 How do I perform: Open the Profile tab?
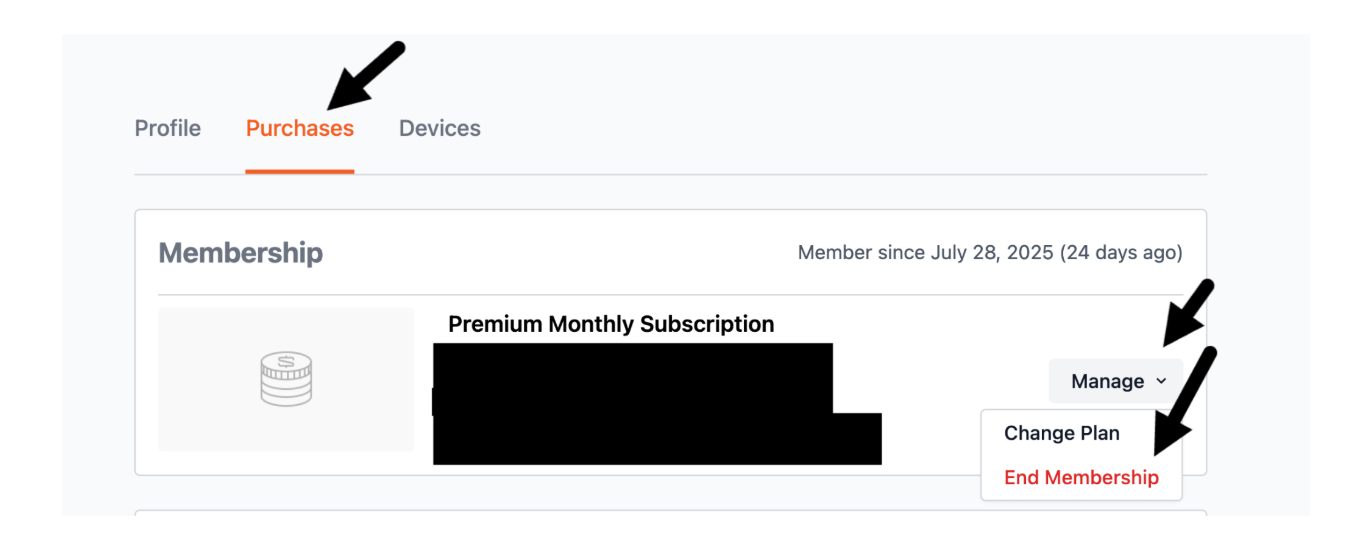coord(168,129)
